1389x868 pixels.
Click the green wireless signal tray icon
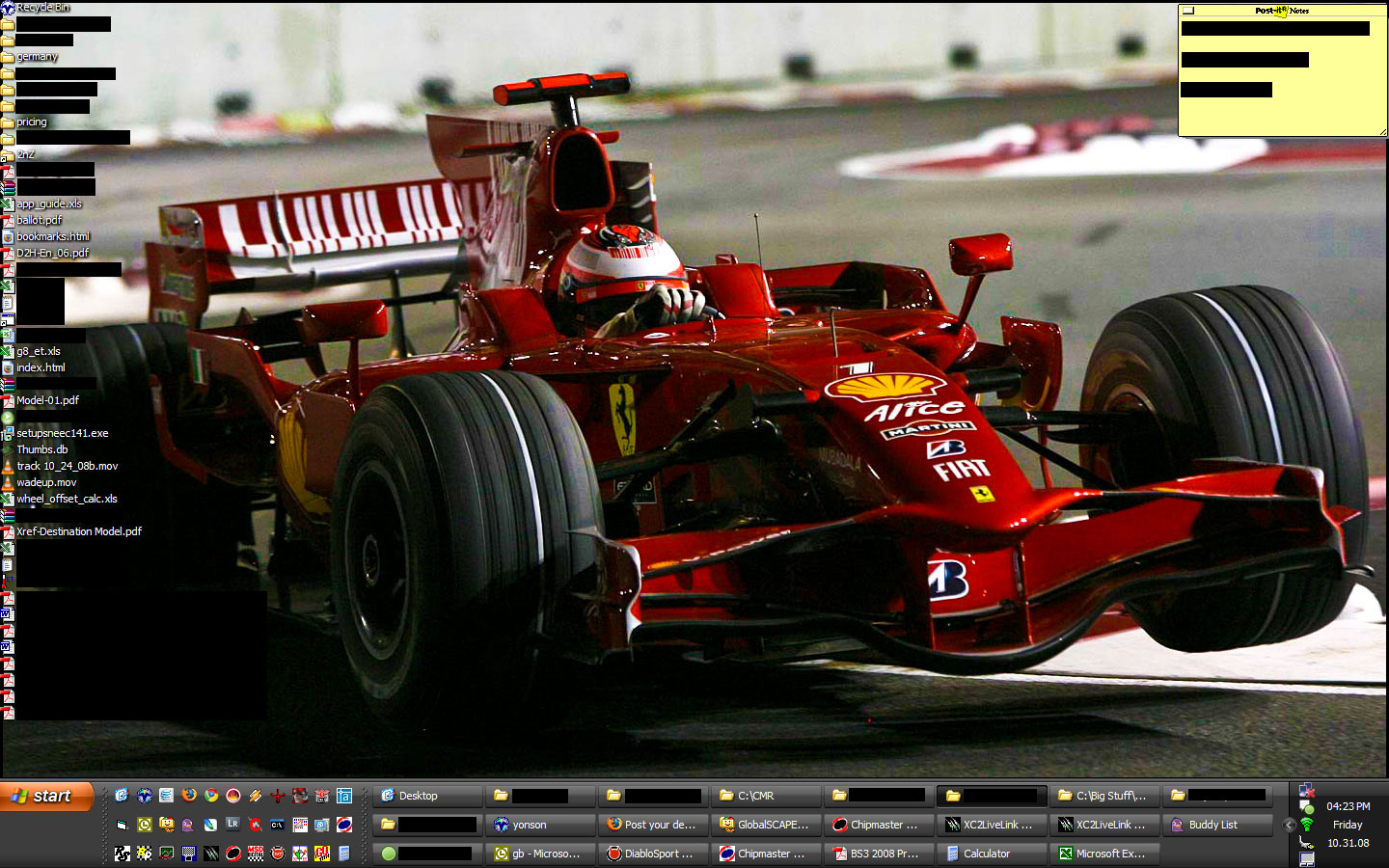click(1307, 825)
